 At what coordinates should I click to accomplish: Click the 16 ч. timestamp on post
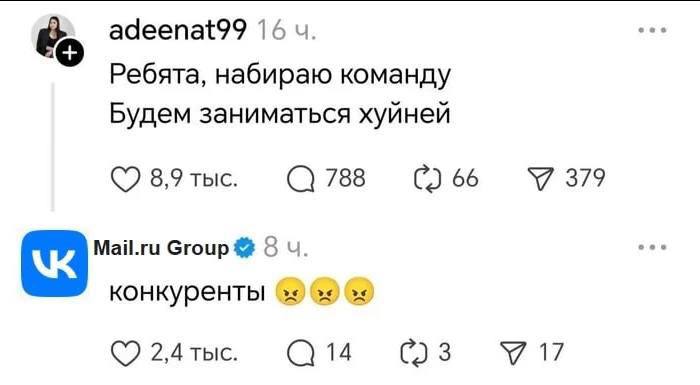tap(287, 30)
